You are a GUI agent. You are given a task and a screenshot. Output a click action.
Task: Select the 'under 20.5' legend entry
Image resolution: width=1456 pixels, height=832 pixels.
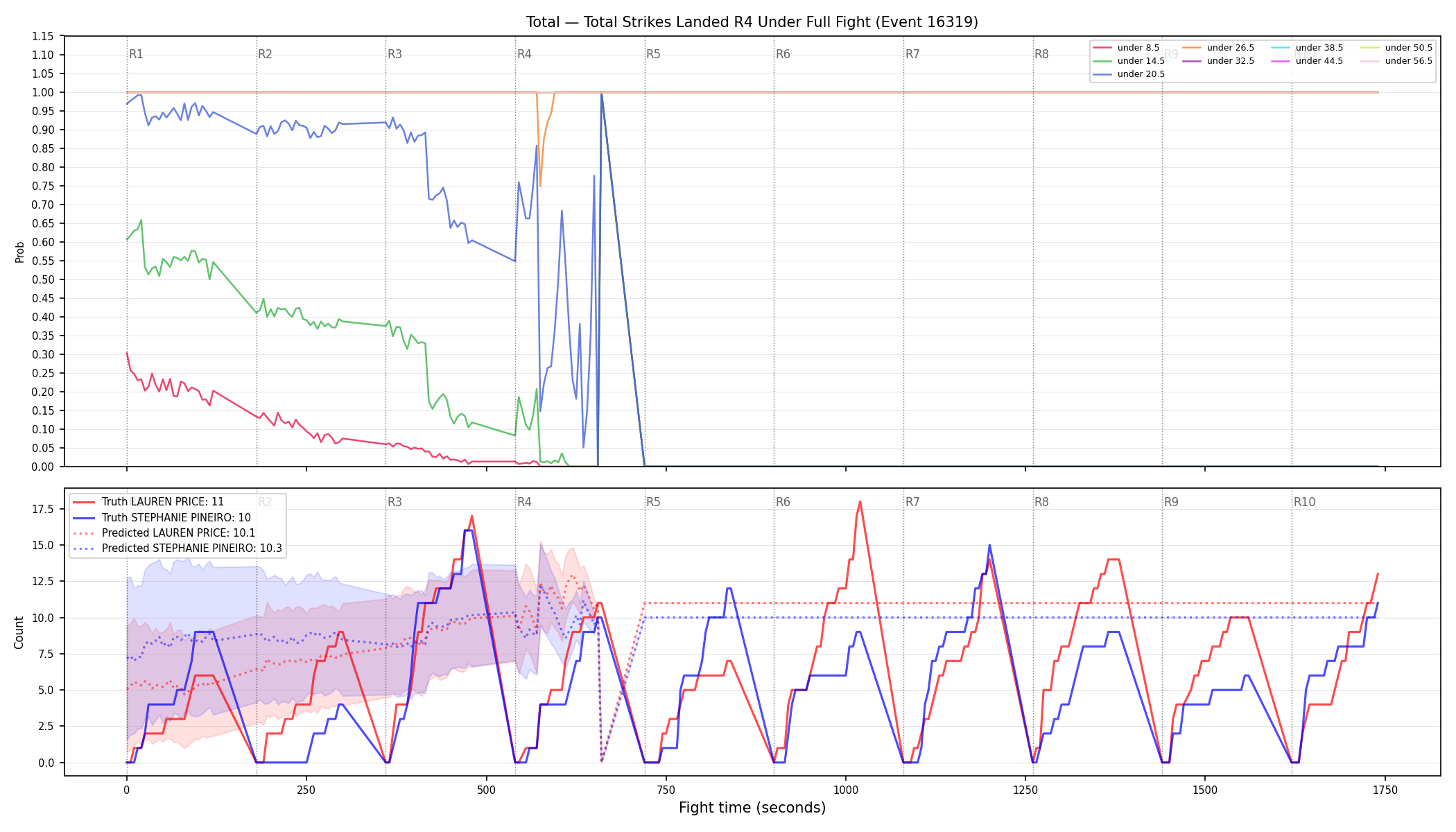pos(1129,74)
